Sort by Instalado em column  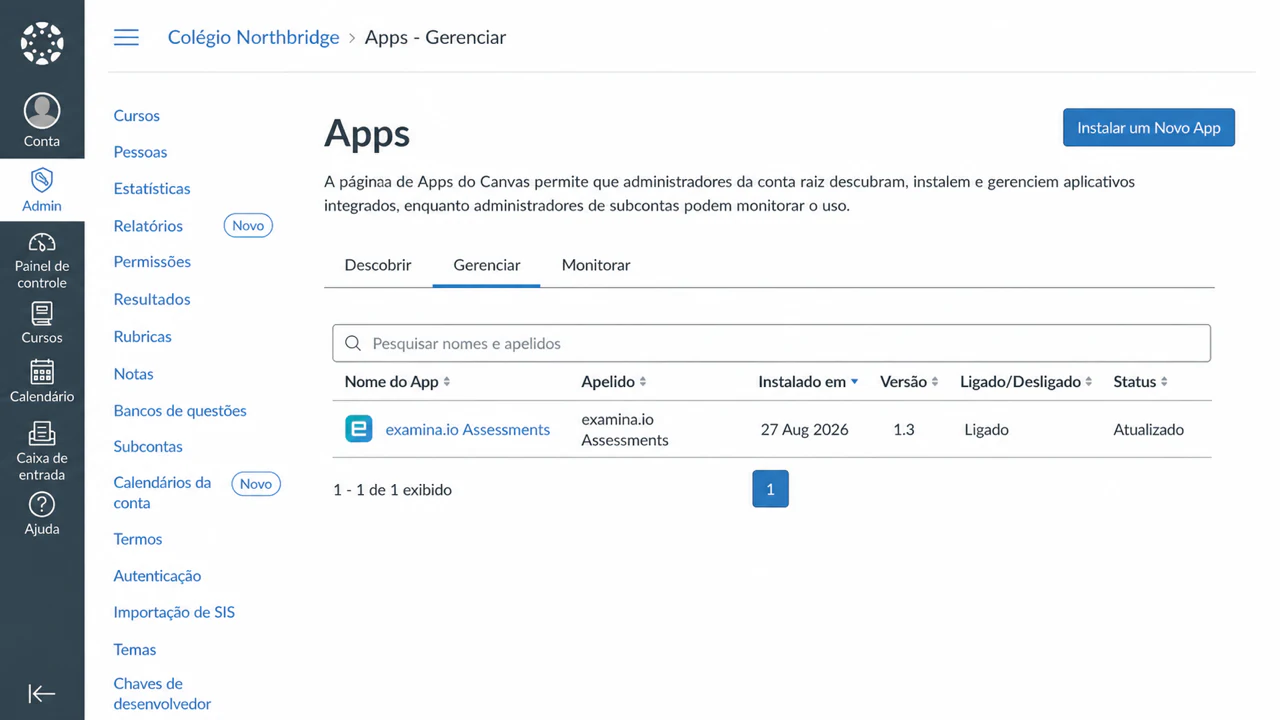point(808,382)
